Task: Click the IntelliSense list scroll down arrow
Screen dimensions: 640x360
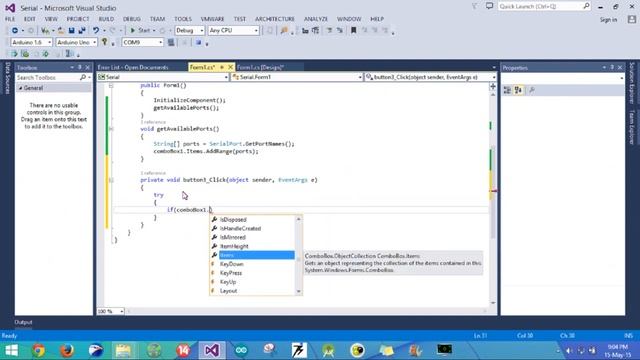Action: 299,291
